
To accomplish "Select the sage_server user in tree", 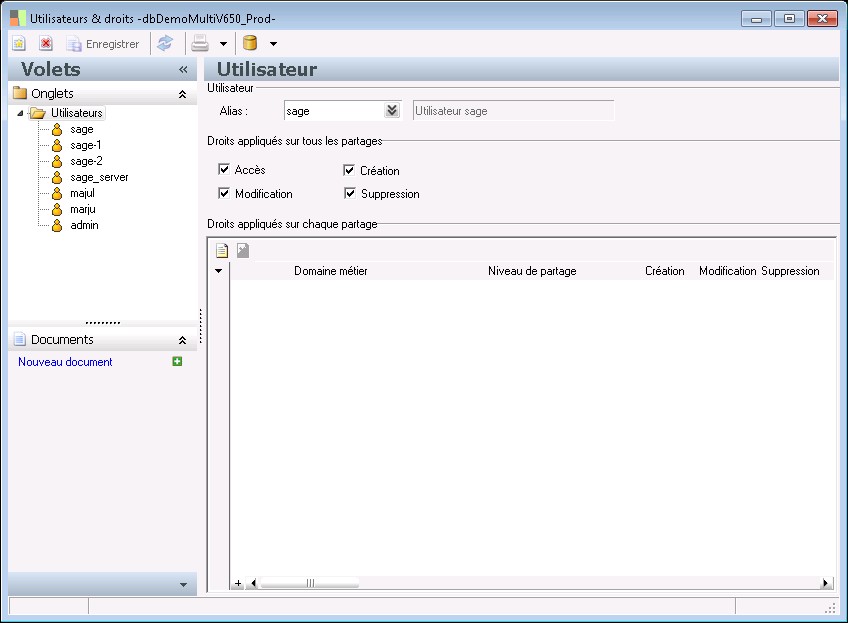I will click(x=99, y=177).
